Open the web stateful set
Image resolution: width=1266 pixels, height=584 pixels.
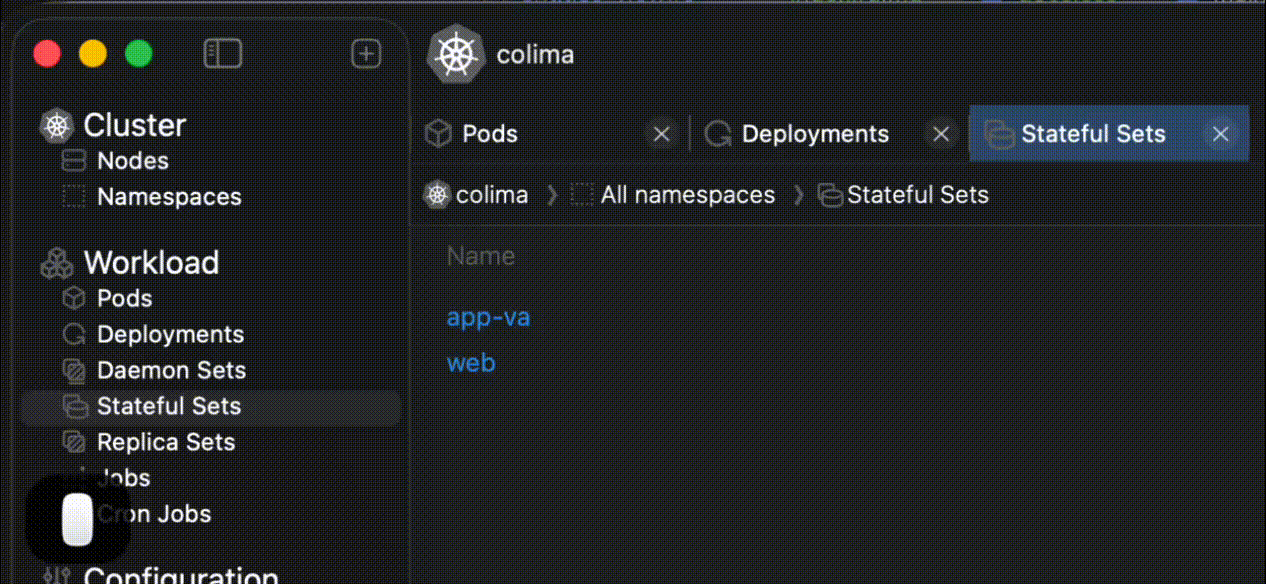coord(471,363)
